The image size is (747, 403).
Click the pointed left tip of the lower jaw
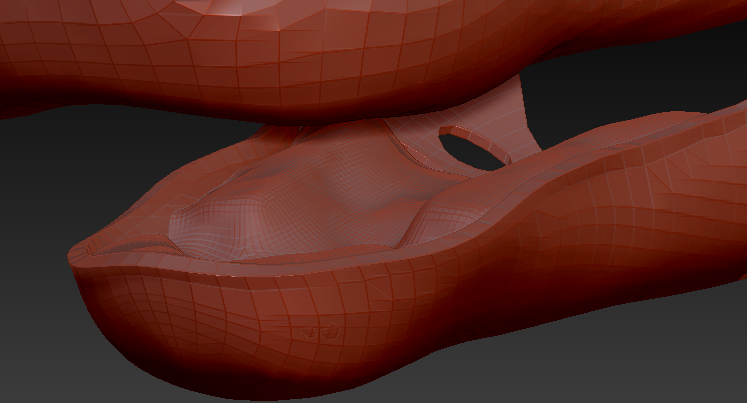pyautogui.click(x=80, y=253)
